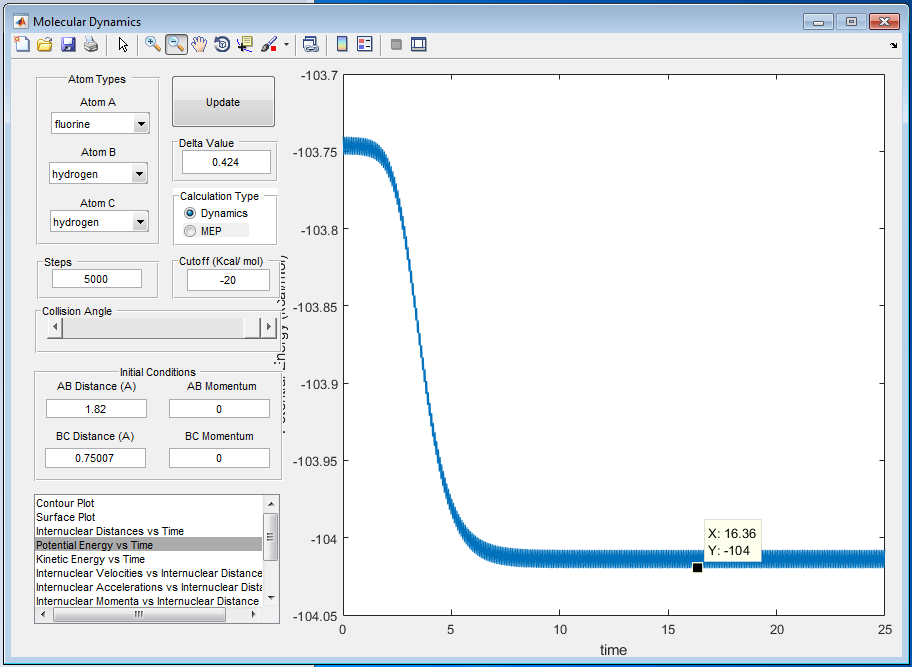Enable the Rotate 3D tool
The height and width of the screenshot is (667, 912).
point(222,44)
